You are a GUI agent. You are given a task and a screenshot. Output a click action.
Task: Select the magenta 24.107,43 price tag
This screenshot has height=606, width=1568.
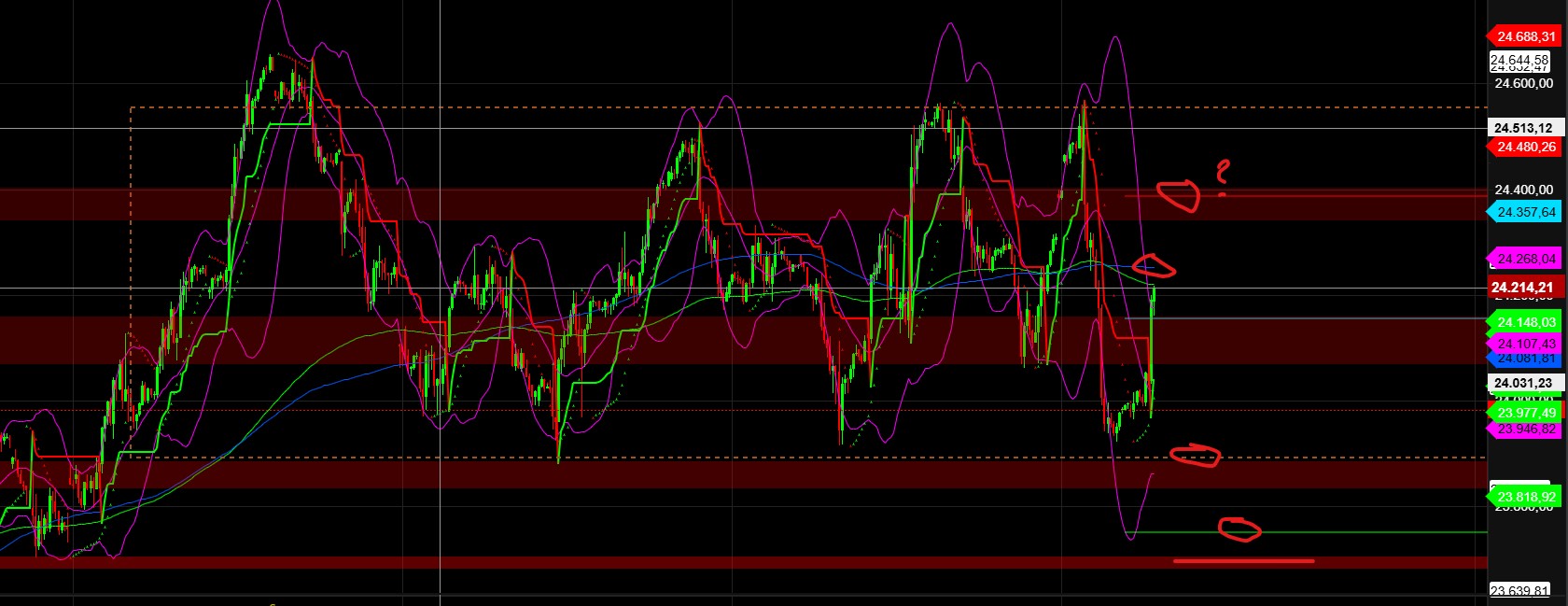pyautogui.click(x=1524, y=344)
